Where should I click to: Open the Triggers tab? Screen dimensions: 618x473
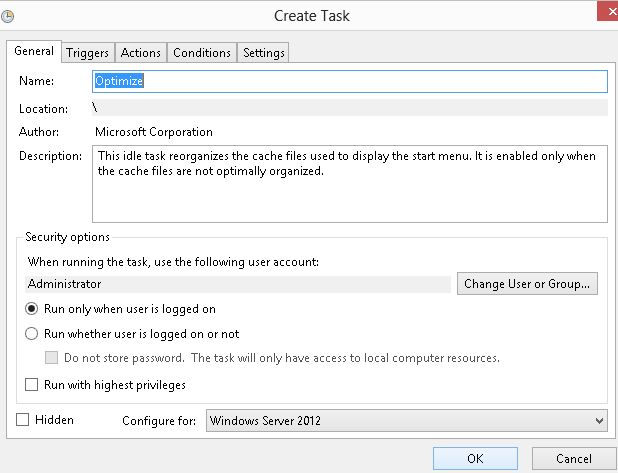point(88,53)
